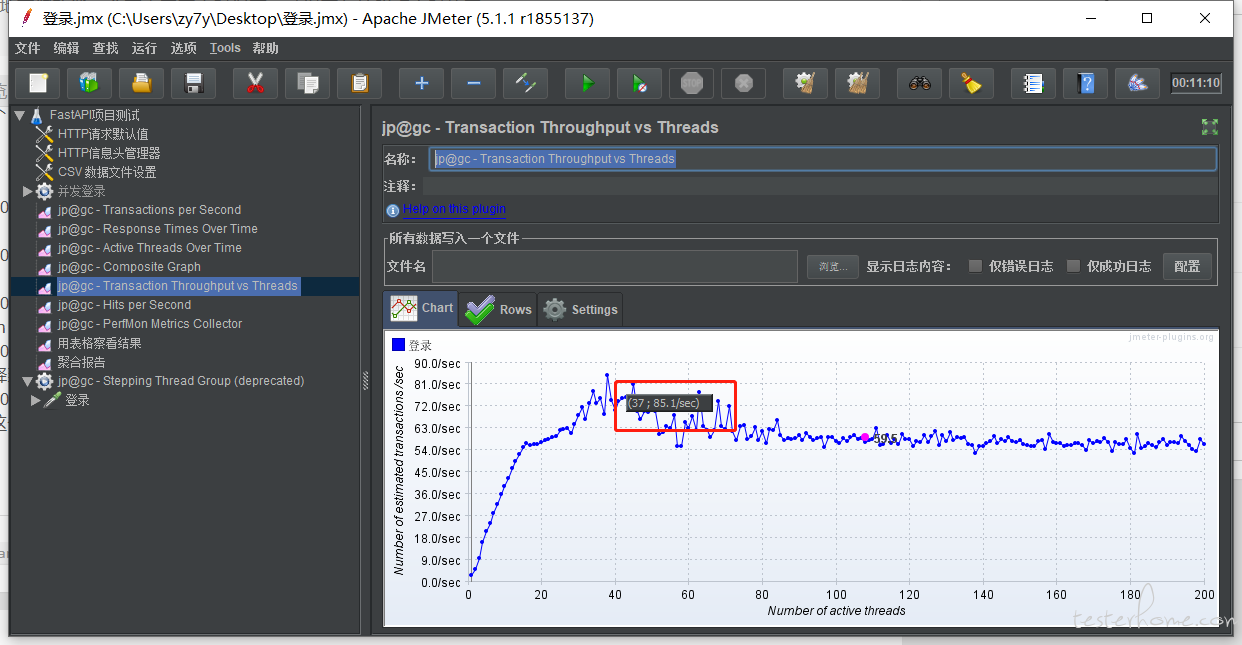Expand all nodes with the plus icon

422,83
